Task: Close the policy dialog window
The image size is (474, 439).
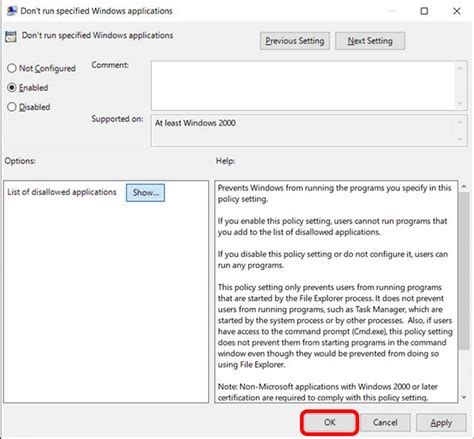Action: pyautogui.click(x=457, y=11)
